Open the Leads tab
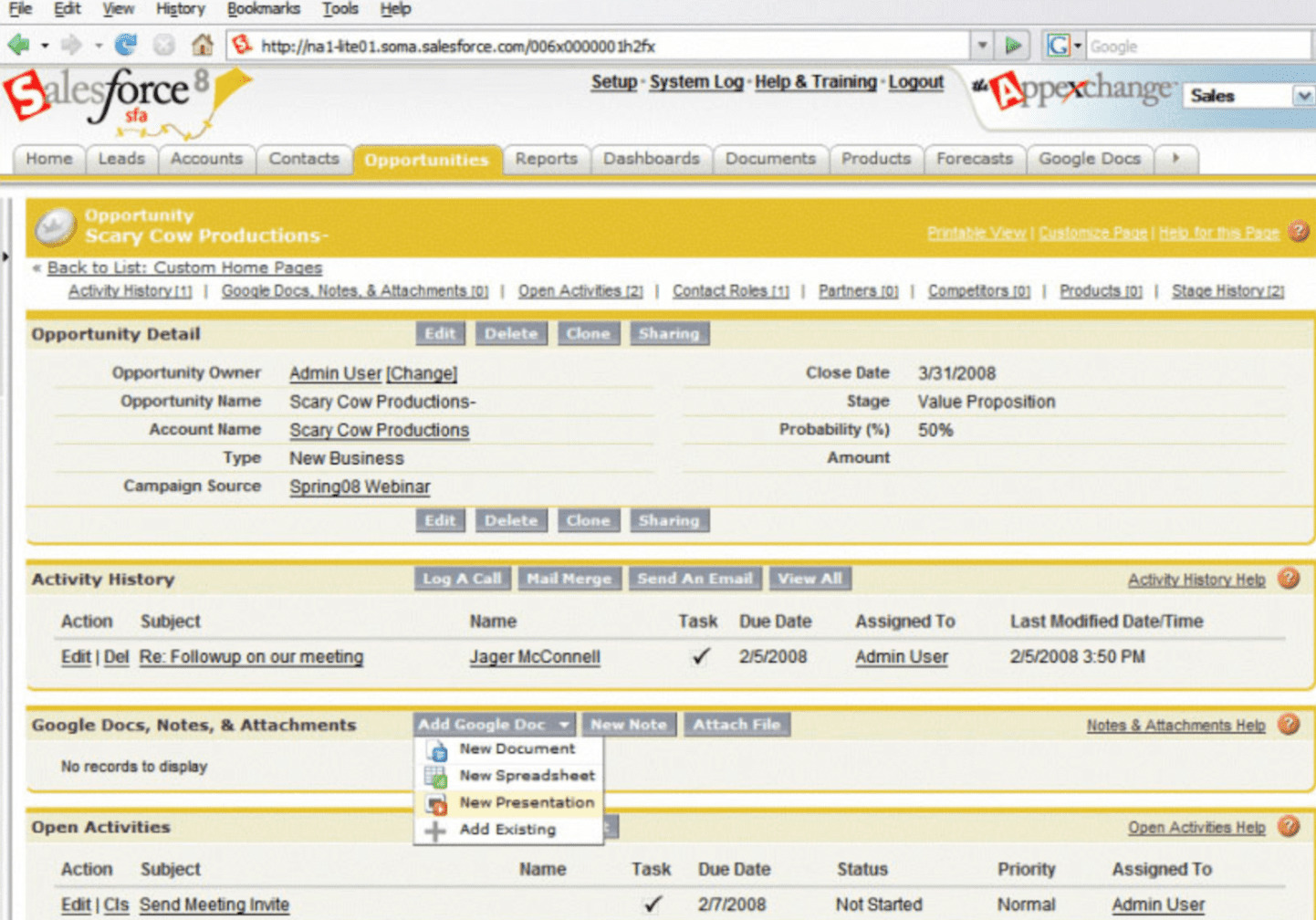This screenshot has height=920, width=1316. coord(121,159)
